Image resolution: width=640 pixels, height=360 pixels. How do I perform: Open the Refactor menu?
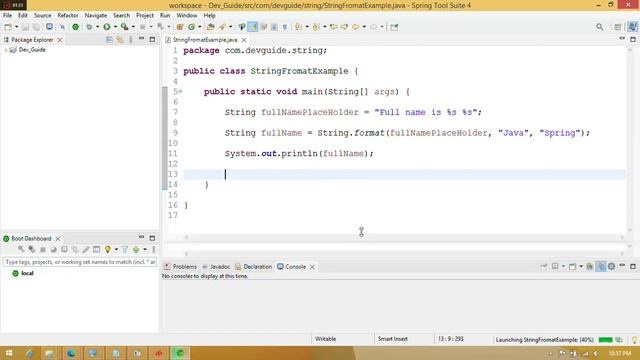click(x=68, y=16)
